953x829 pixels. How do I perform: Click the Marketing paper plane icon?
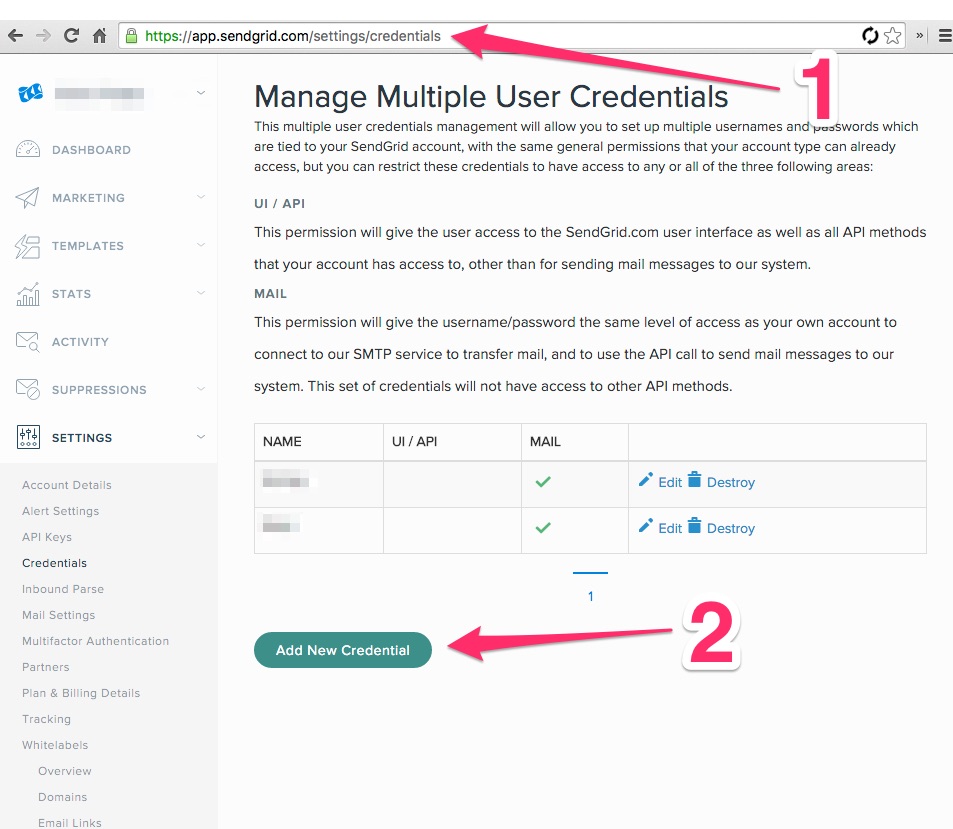coord(27,198)
